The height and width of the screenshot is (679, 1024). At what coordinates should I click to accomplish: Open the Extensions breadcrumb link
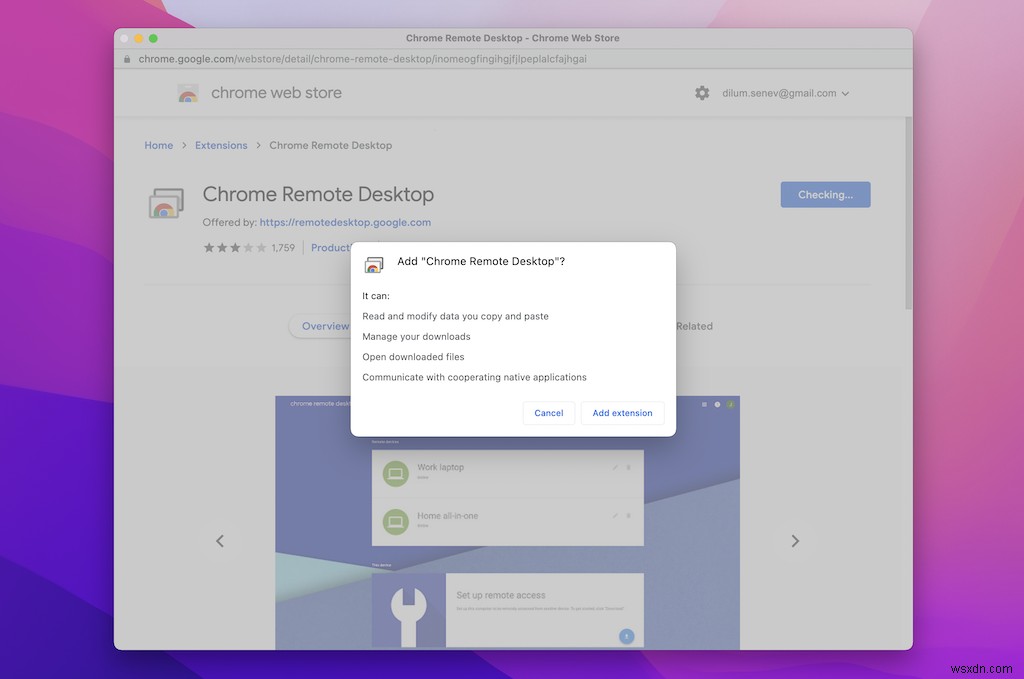click(221, 144)
